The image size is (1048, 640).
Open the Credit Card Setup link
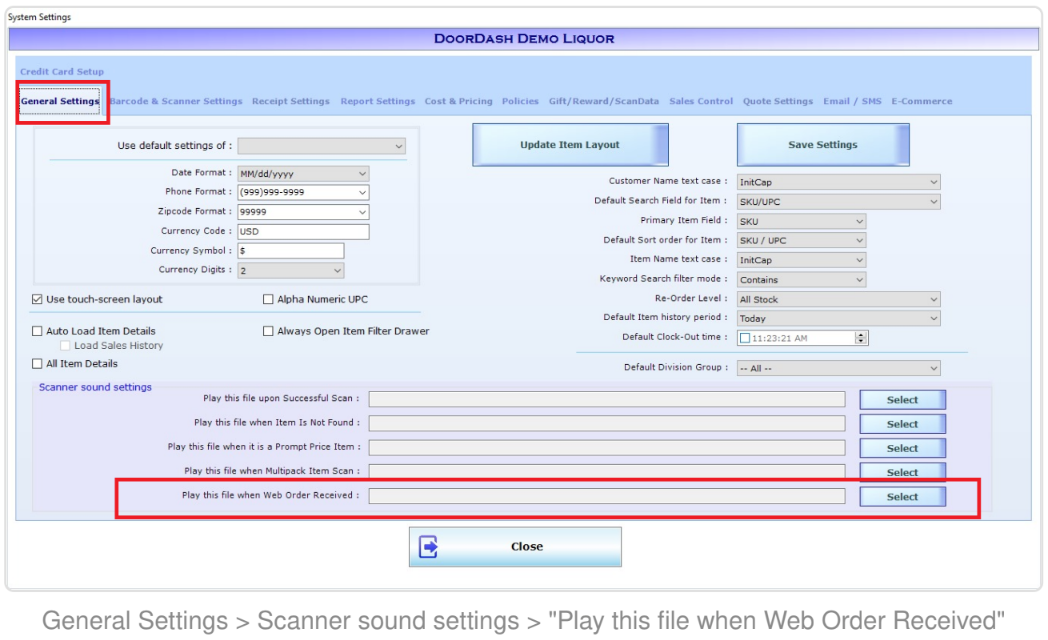(61, 71)
